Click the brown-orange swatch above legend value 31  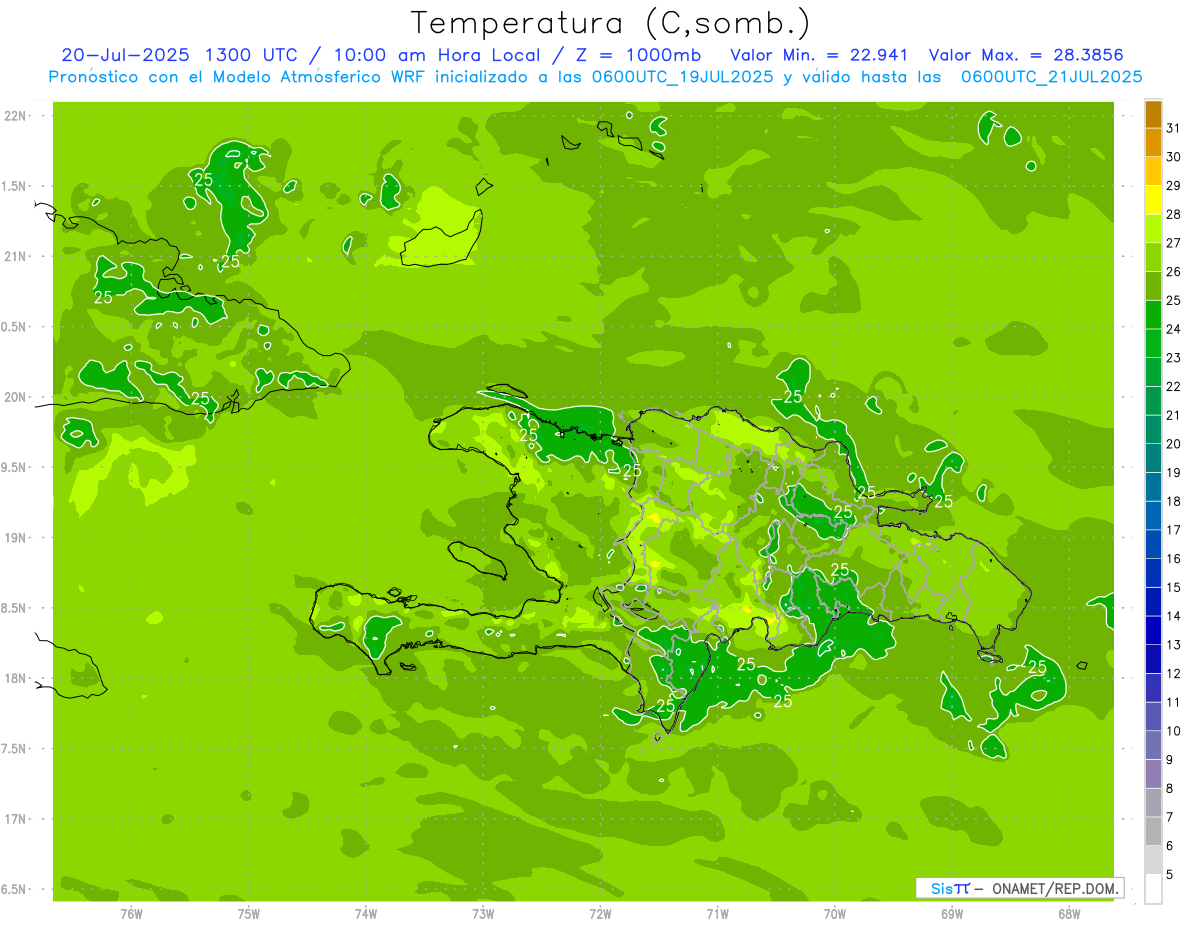(1153, 114)
